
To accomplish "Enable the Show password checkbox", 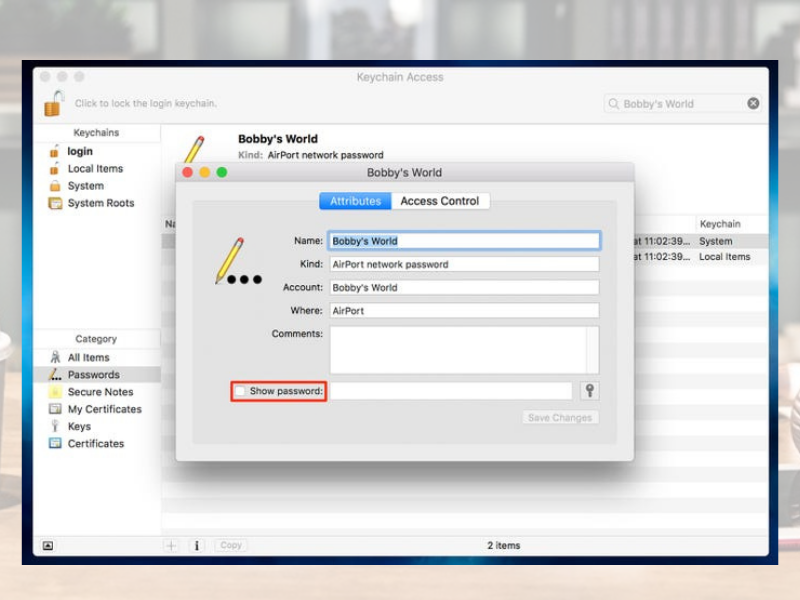I will pyautogui.click(x=240, y=391).
